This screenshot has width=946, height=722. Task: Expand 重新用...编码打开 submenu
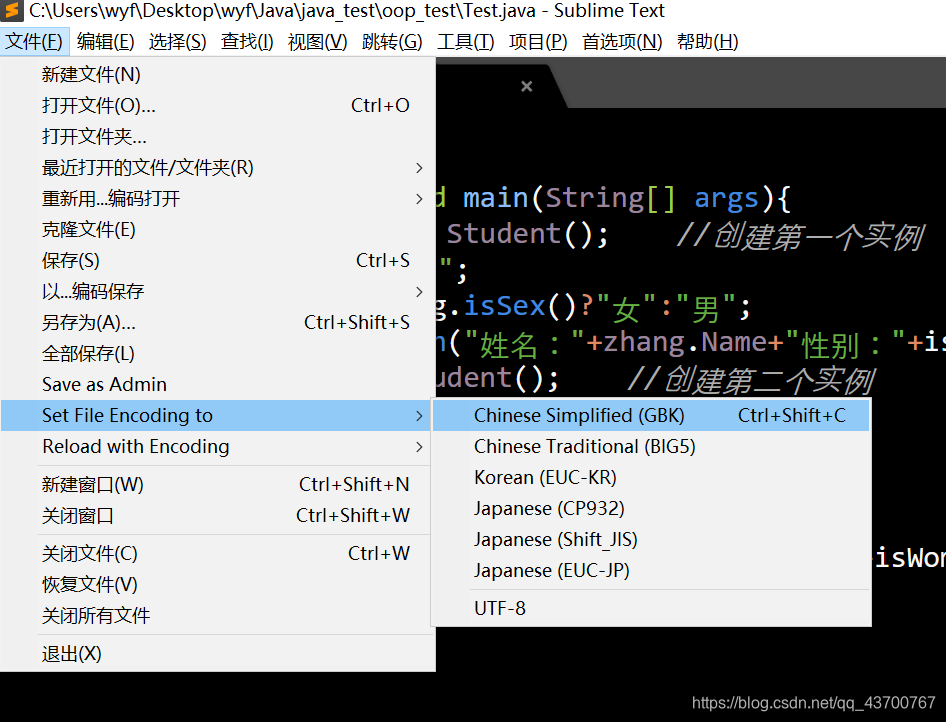coord(217,199)
